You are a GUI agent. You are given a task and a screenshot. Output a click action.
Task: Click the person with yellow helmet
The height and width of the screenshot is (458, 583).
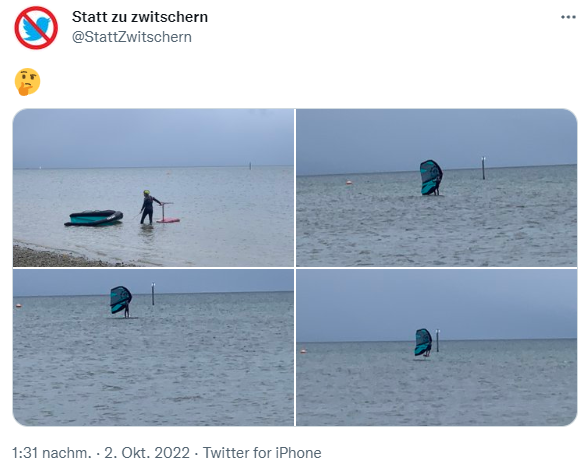point(148,207)
